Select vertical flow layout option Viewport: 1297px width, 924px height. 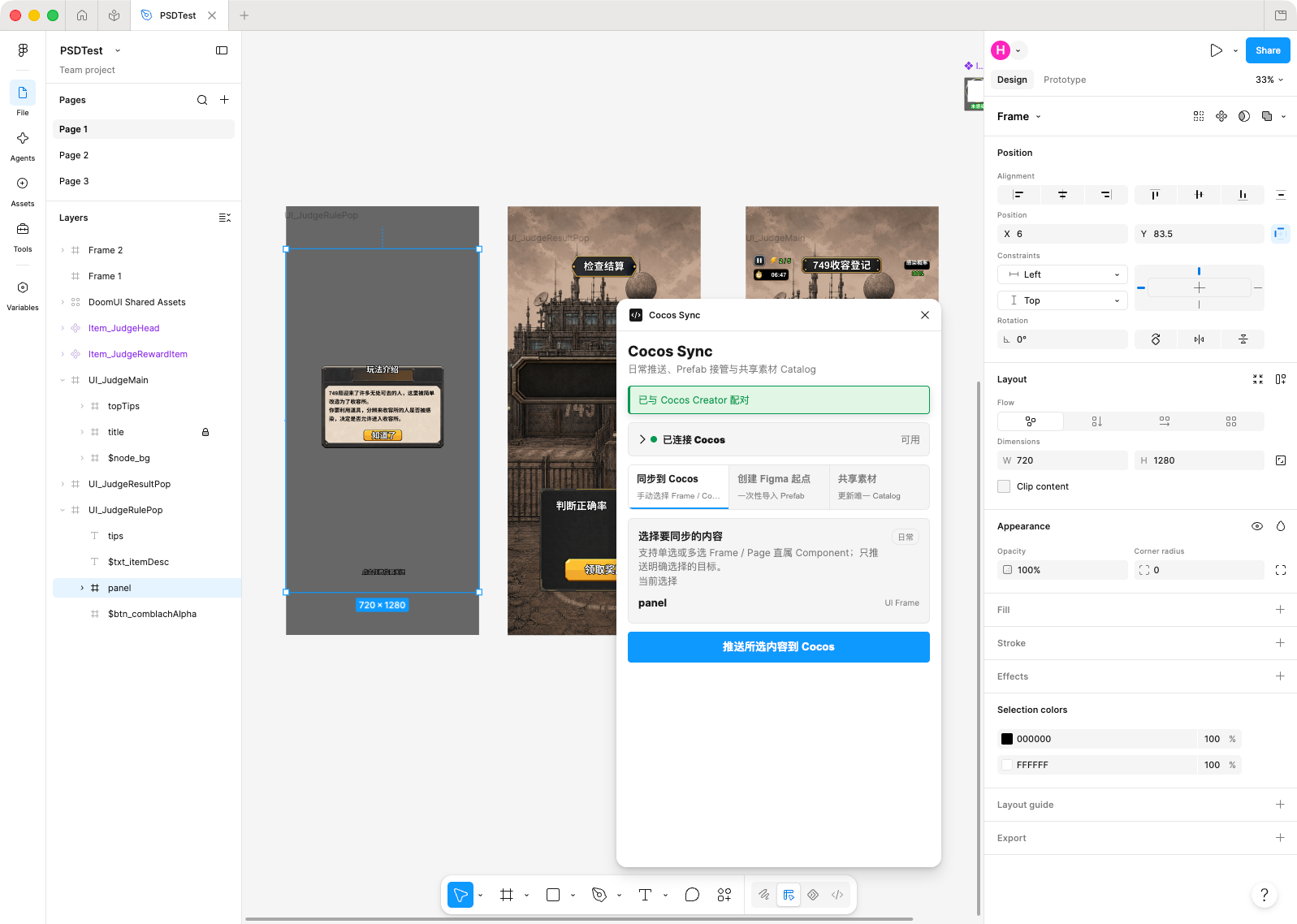point(1097,421)
